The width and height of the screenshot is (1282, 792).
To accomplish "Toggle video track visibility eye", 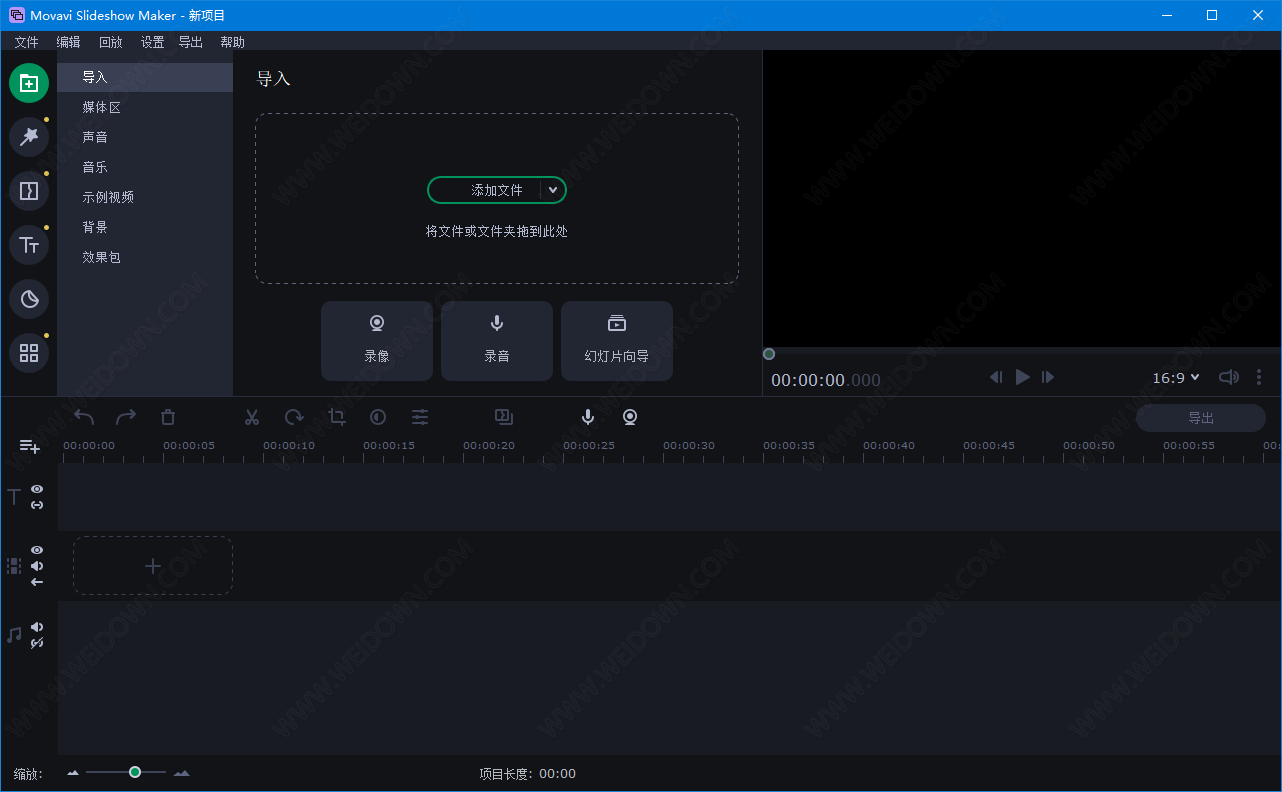I will coord(37,550).
